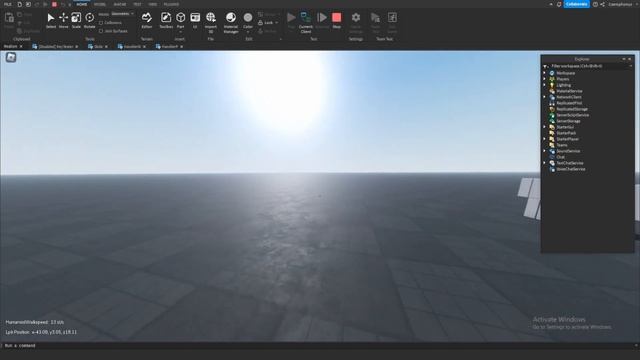This screenshot has width=640, height=360.
Task: Switch to the Slide script tab
Action: tap(98, 47)
